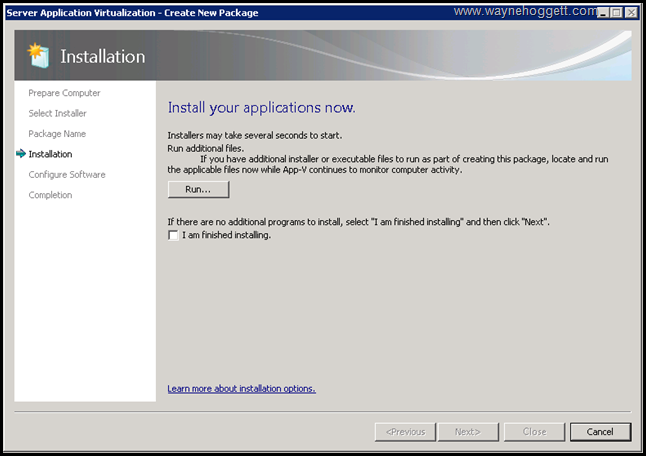Click the "Install your applications now." heading
The image size is (646, 456).
tap(261, 108)
